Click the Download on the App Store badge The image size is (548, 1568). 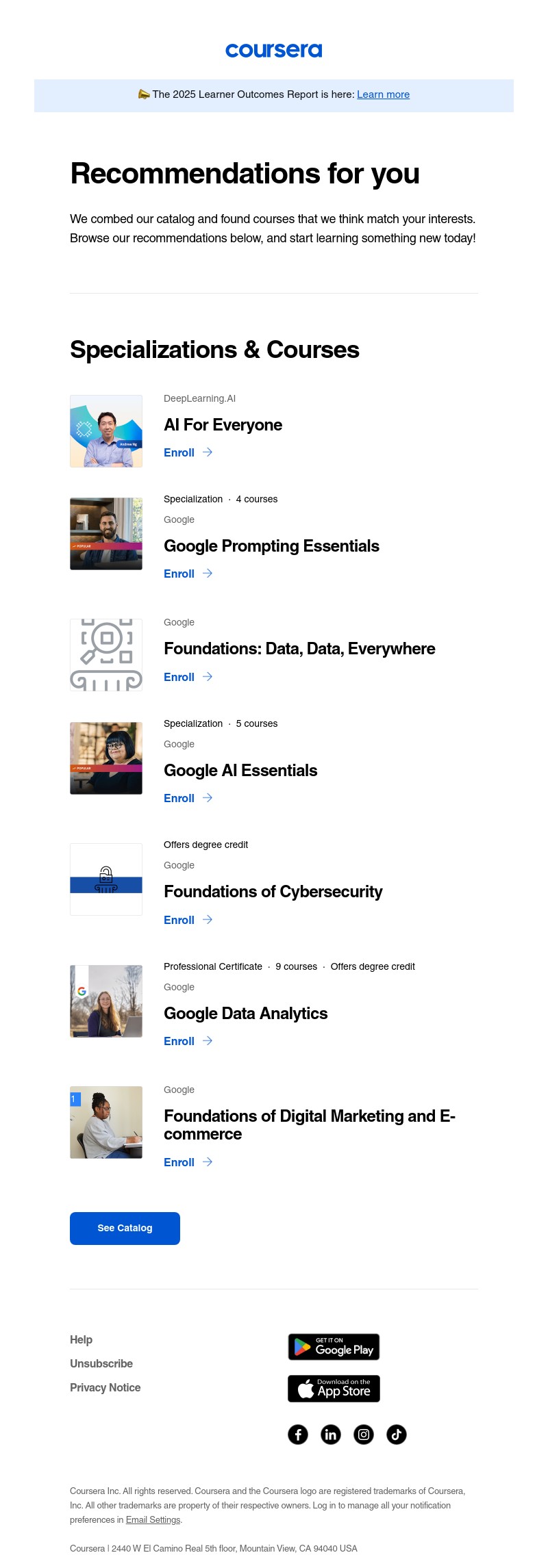[x=334, y=1389]
